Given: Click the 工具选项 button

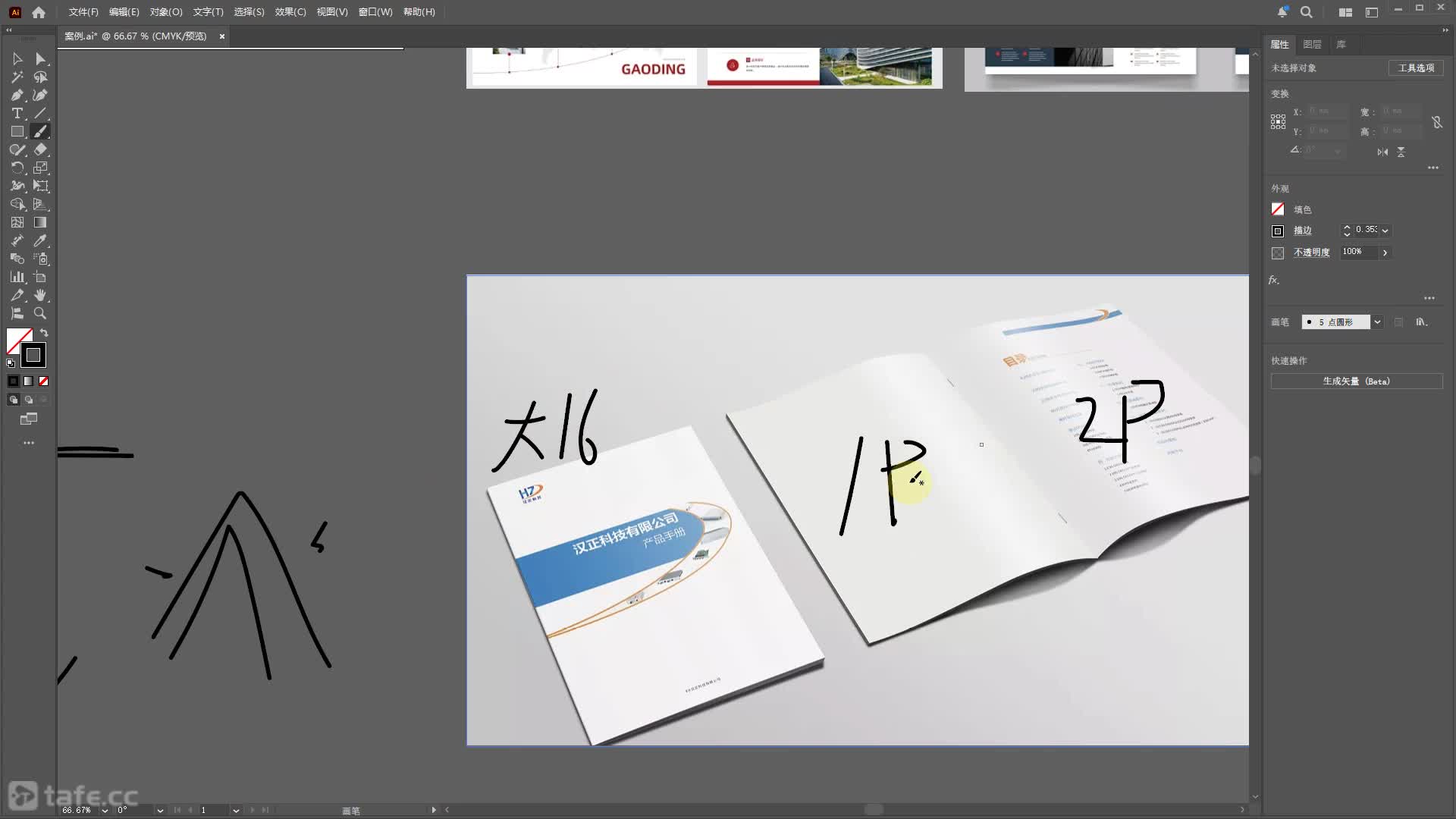Looking at the screenshot, I should [x=1416, y=68].
